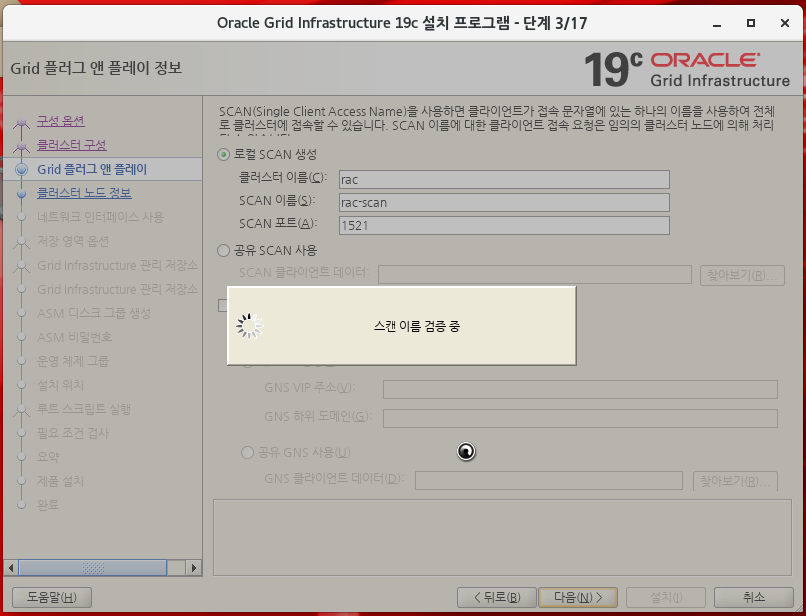Click the 필요 조건 검사 step
The width and height of the screenshot is (806, 616).
(x=73, y=433)
